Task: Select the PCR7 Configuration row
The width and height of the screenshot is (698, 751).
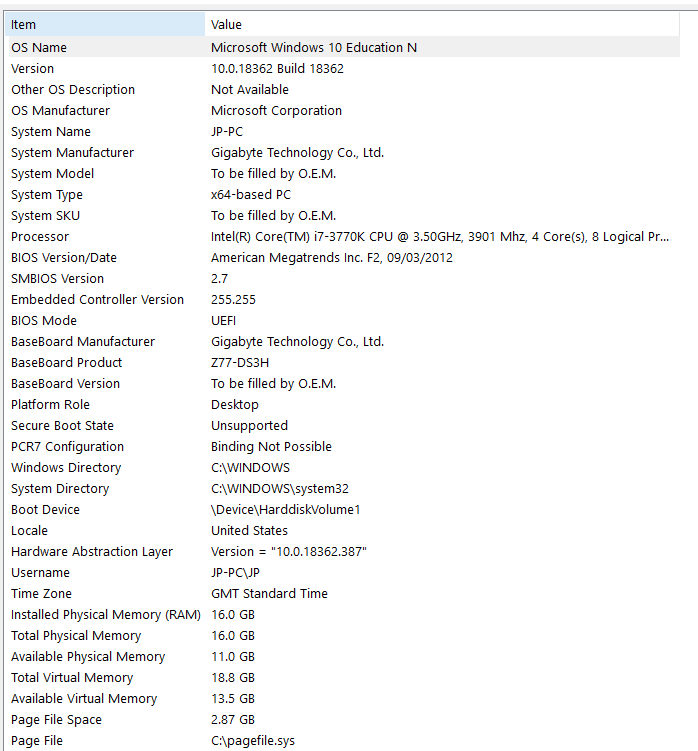Action: (x=67, y=447)
